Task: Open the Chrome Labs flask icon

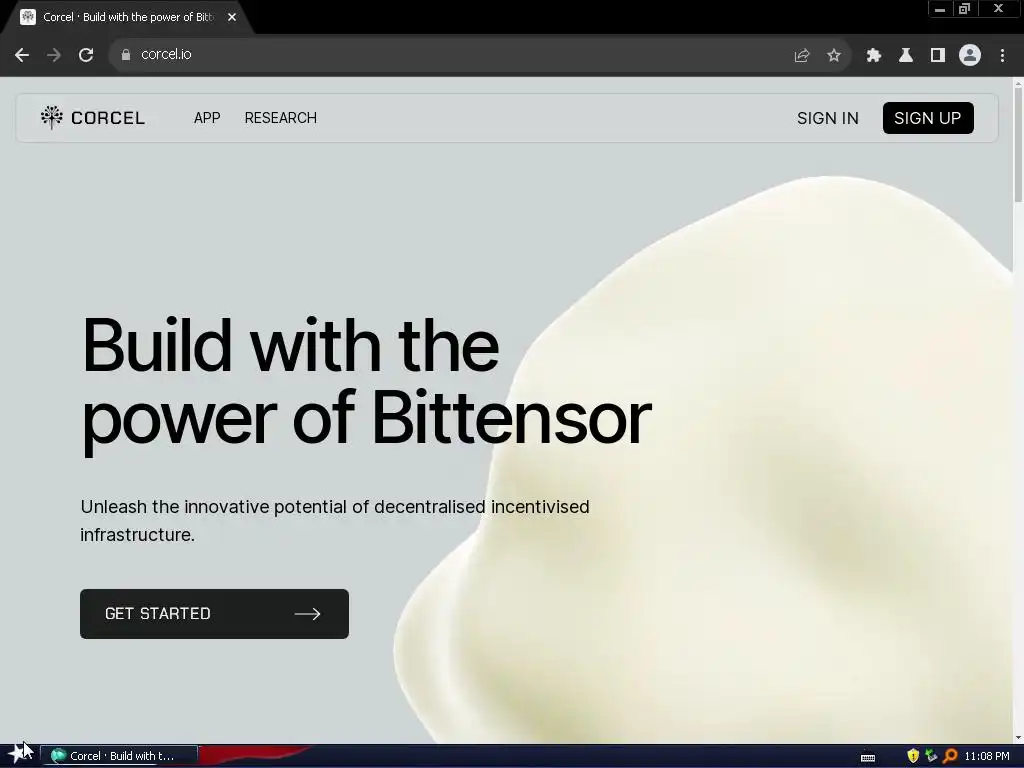Action: (905, 56)
